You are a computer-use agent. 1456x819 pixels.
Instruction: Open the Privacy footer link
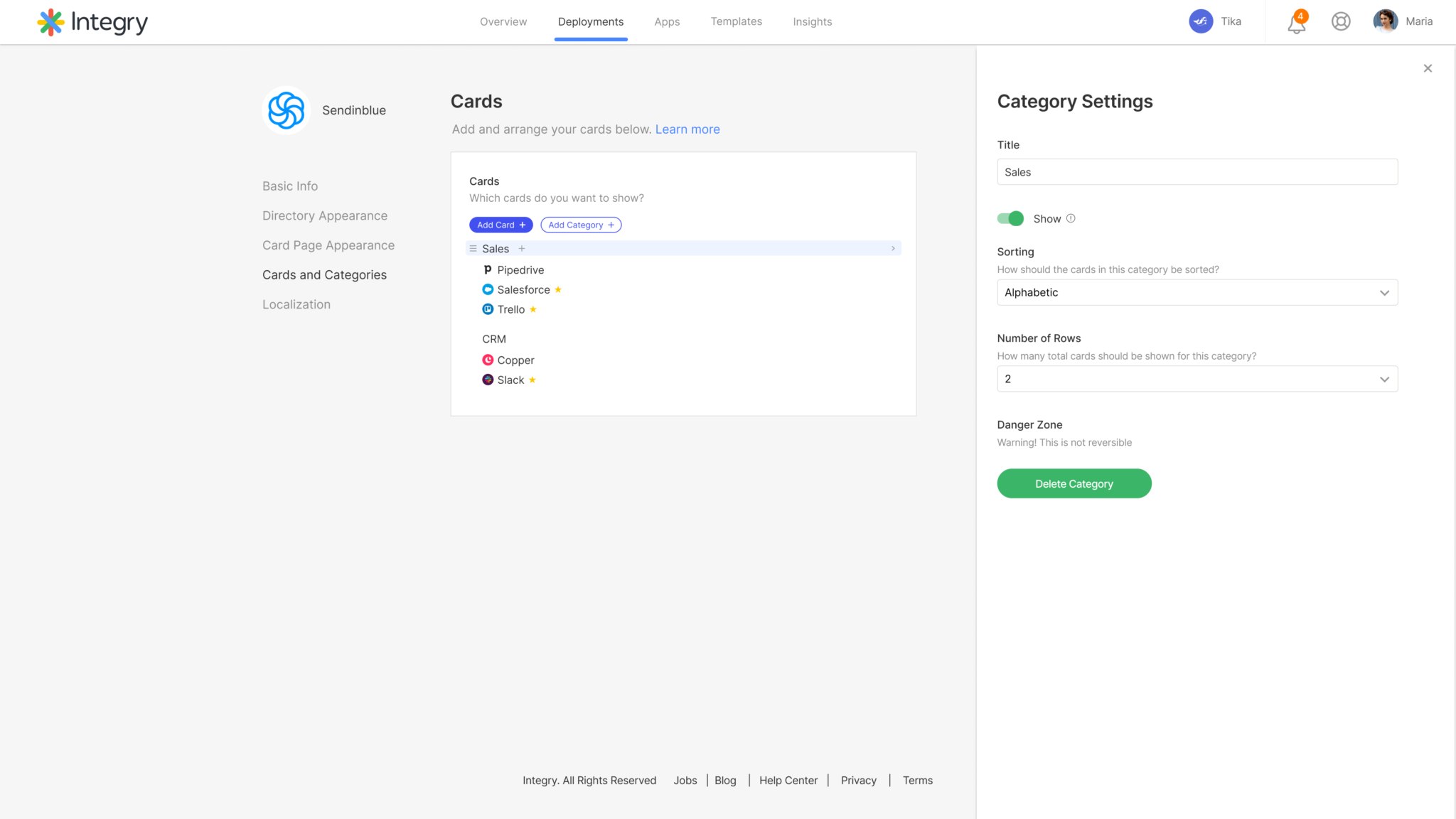859,781
